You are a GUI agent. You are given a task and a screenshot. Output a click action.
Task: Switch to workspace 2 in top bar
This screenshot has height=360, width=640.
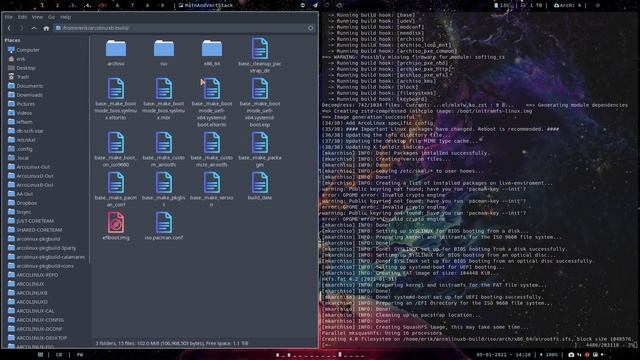coord(57,5)
